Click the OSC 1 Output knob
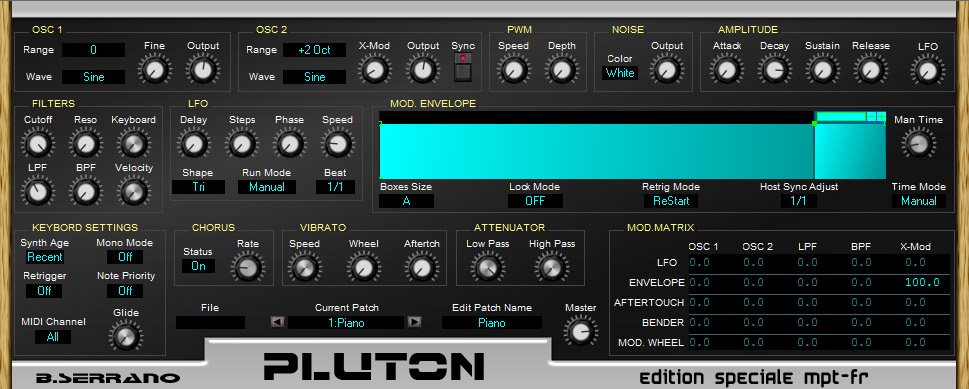This screenshot has height=389, width=969. (x=203, y=69)
